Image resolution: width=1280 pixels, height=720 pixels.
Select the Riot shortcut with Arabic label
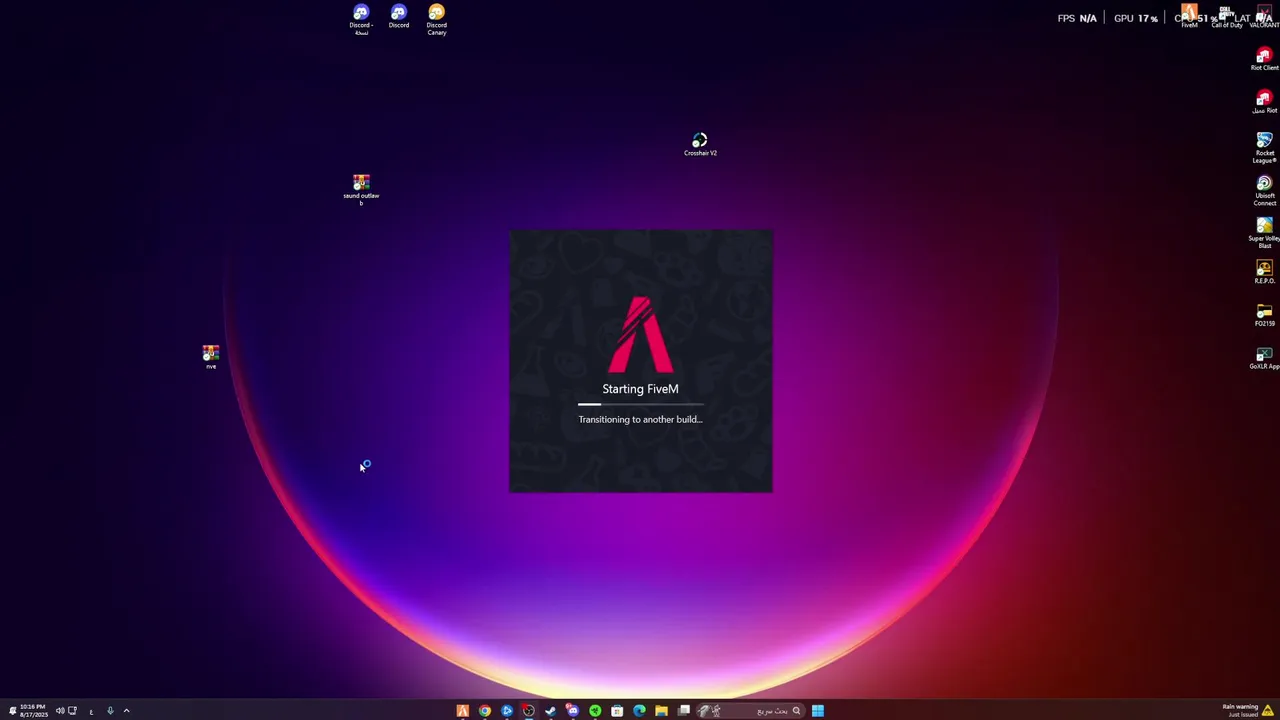1264,101
